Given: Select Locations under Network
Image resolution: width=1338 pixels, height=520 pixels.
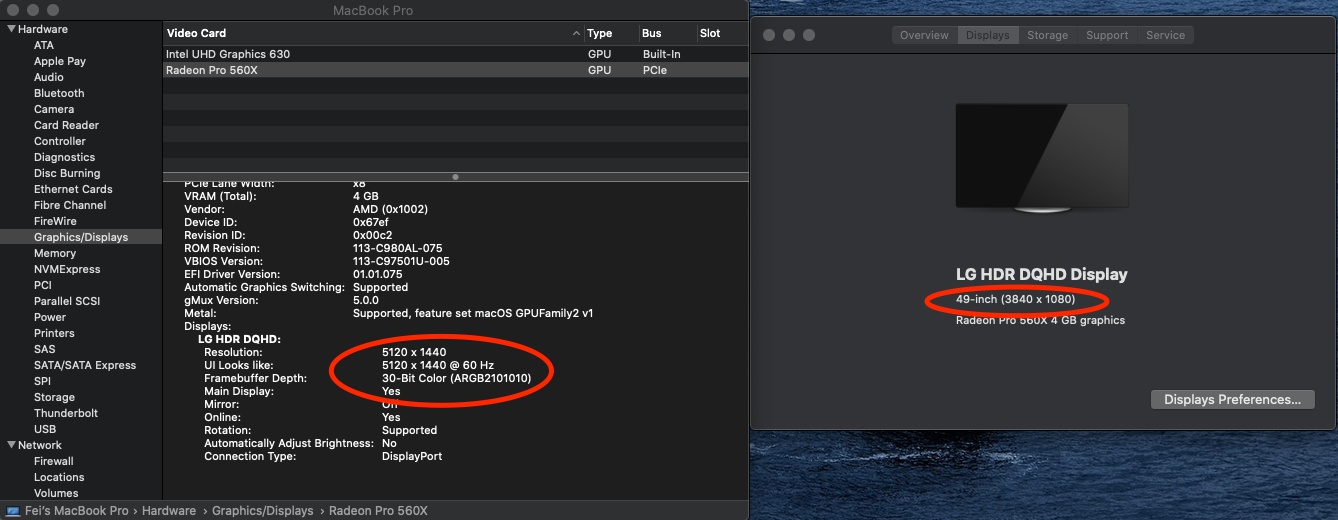Looking at the screenshot, I should click(x=59, y=477).
